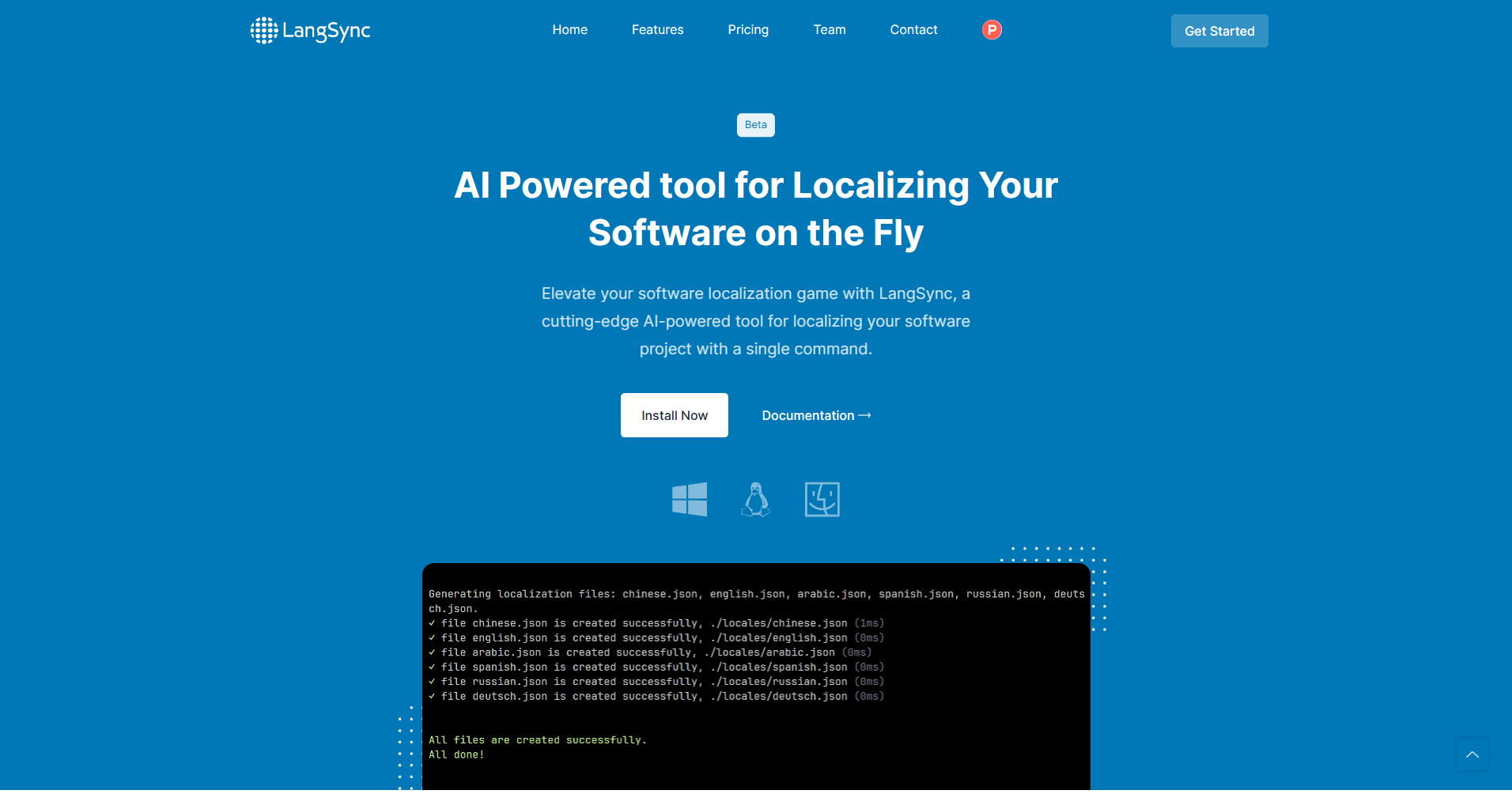Follow the Documentation link
The image size is (1512, 794).
[x=816, y=415]
